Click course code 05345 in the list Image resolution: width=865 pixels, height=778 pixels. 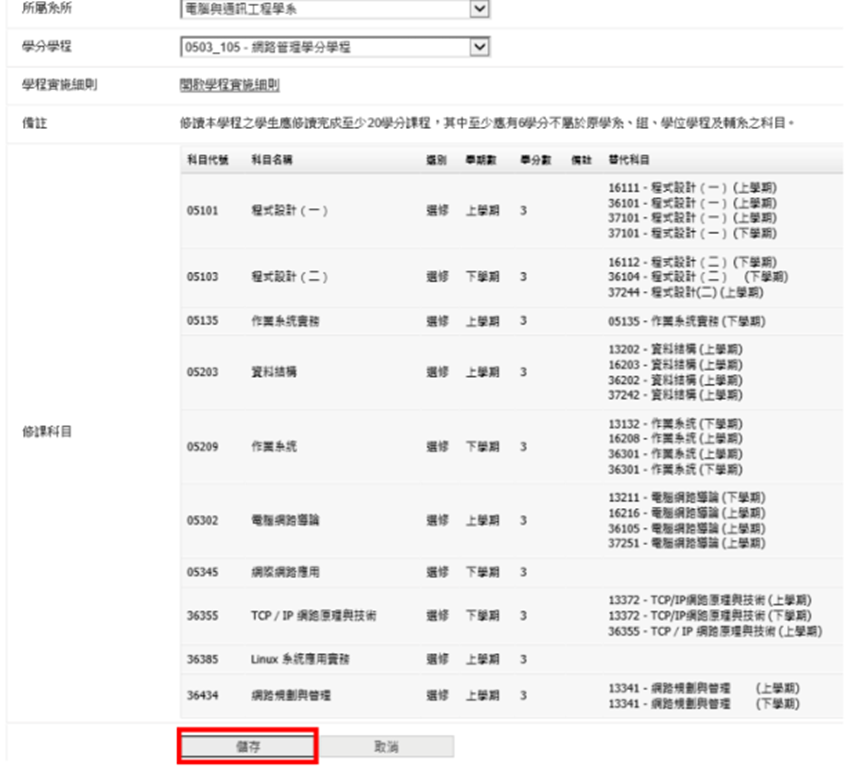(201, 571)
